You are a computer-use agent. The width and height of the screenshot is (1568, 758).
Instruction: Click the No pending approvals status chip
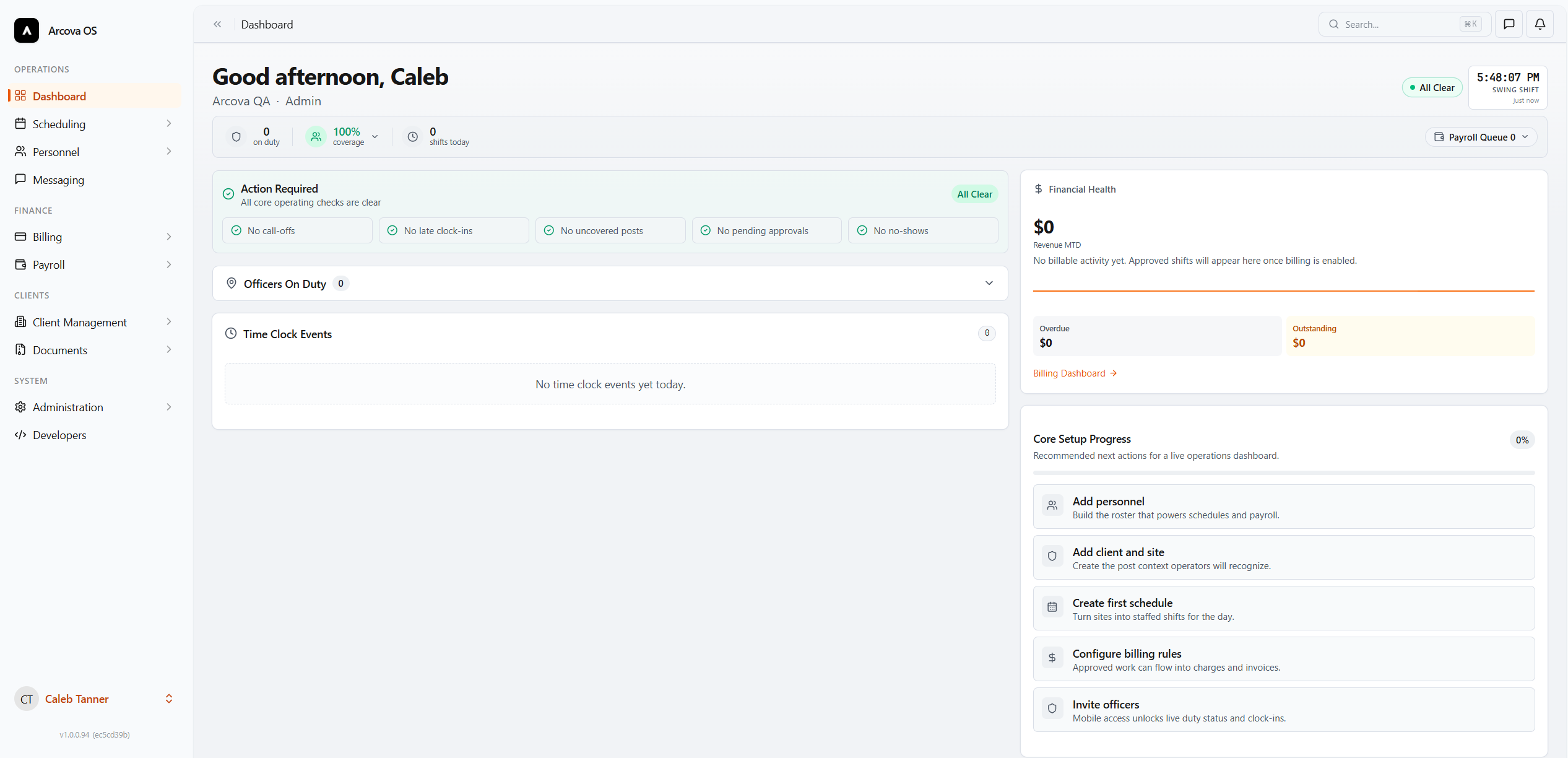[x=766, y=230]
